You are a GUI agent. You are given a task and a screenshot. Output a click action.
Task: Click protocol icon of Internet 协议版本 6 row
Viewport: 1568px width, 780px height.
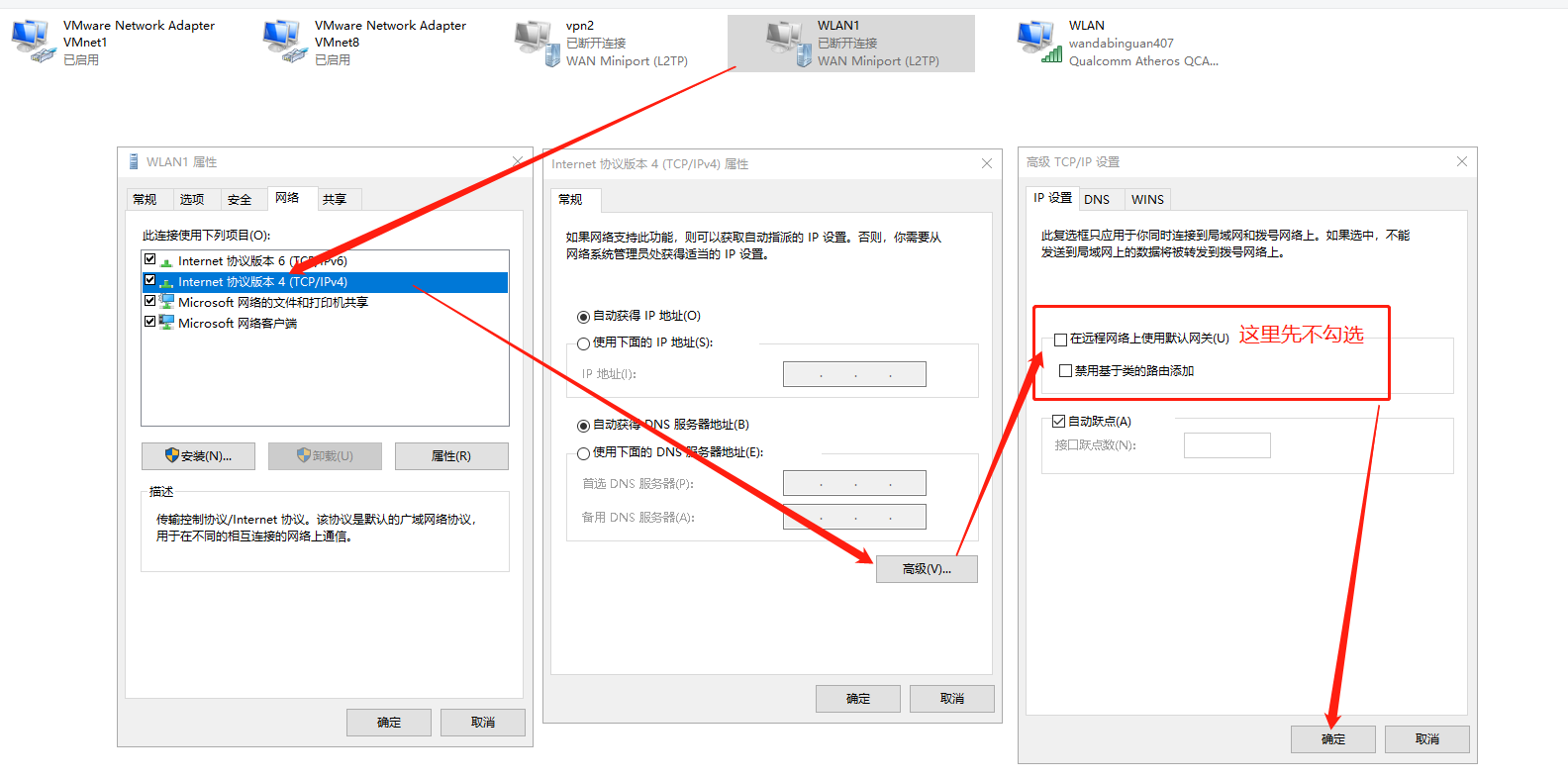(x=166, y=261)
